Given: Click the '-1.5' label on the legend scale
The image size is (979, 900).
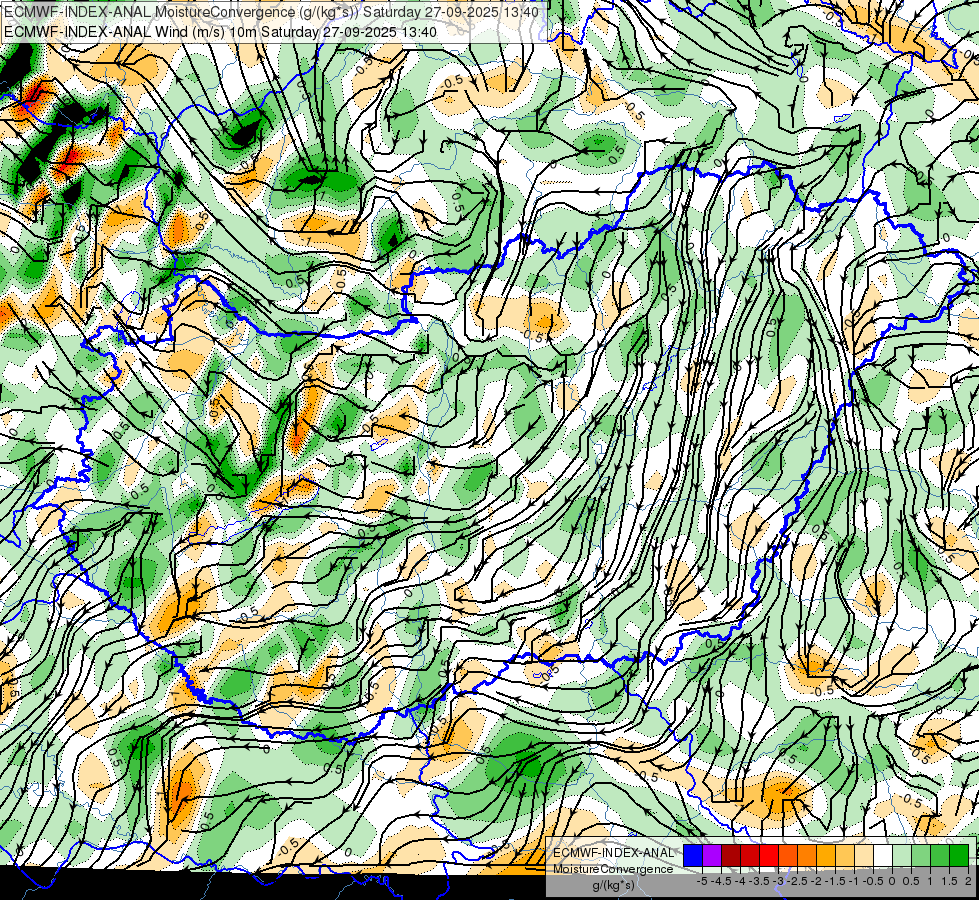Looking at the screenshot, I should (835, 881).
